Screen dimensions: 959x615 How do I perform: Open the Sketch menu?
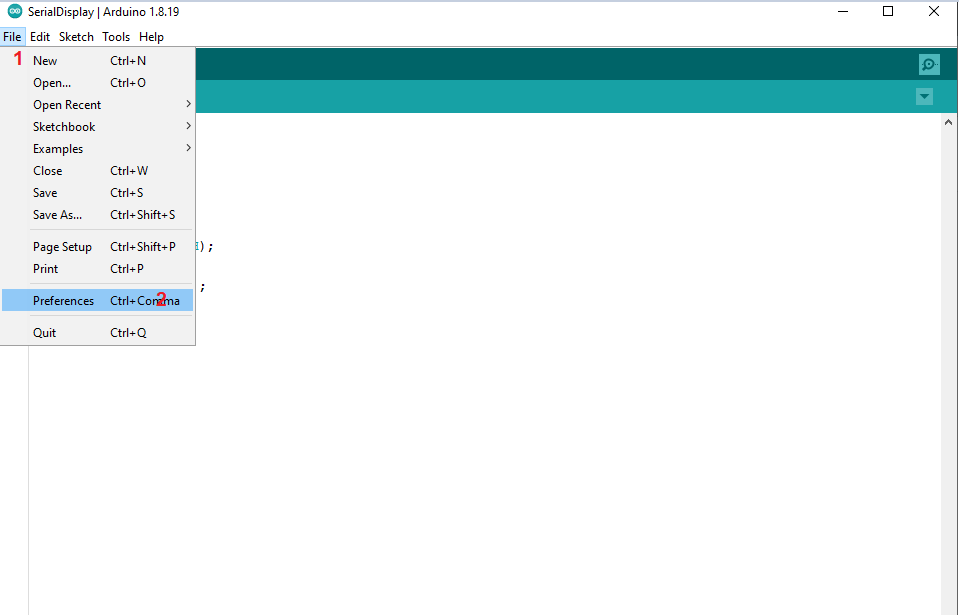[x=76, y=37]
